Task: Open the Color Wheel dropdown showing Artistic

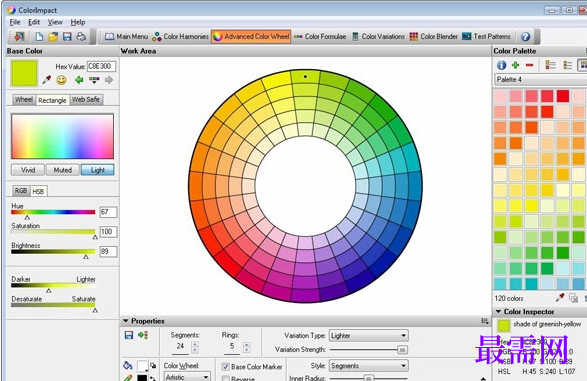Action: (187, 377)
